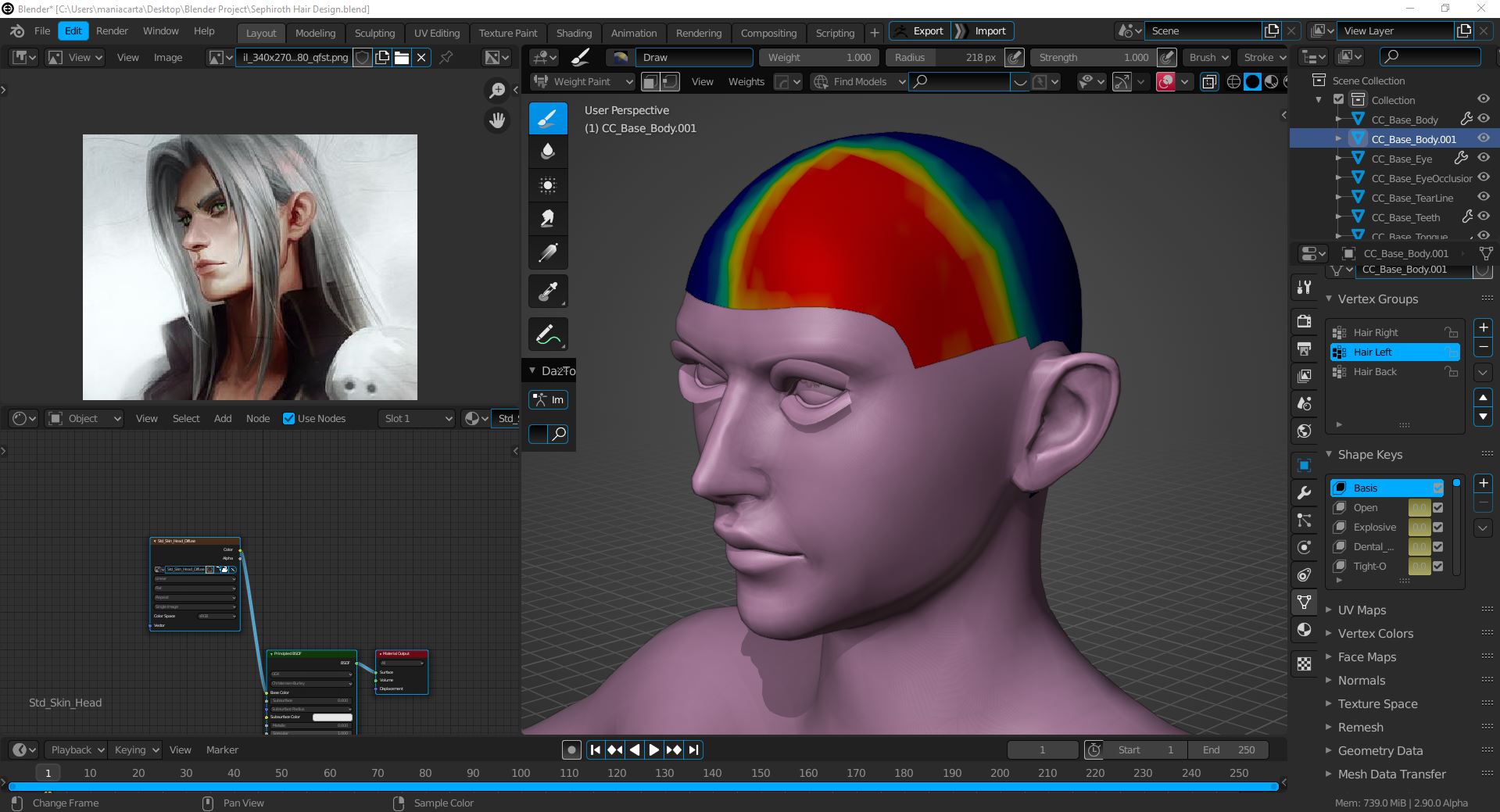Open the Render menu
This screenshot has height=812, width=1500.
[112, 30]
